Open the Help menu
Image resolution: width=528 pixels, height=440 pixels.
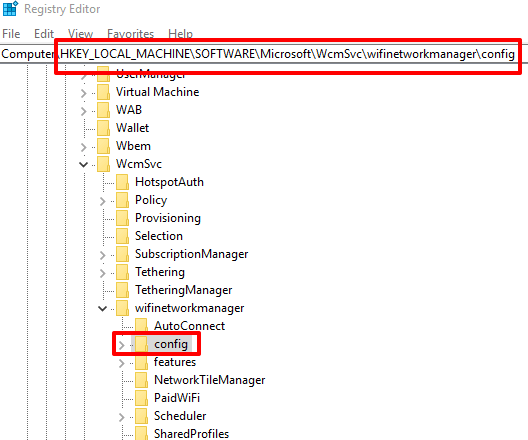coord(180,34)
